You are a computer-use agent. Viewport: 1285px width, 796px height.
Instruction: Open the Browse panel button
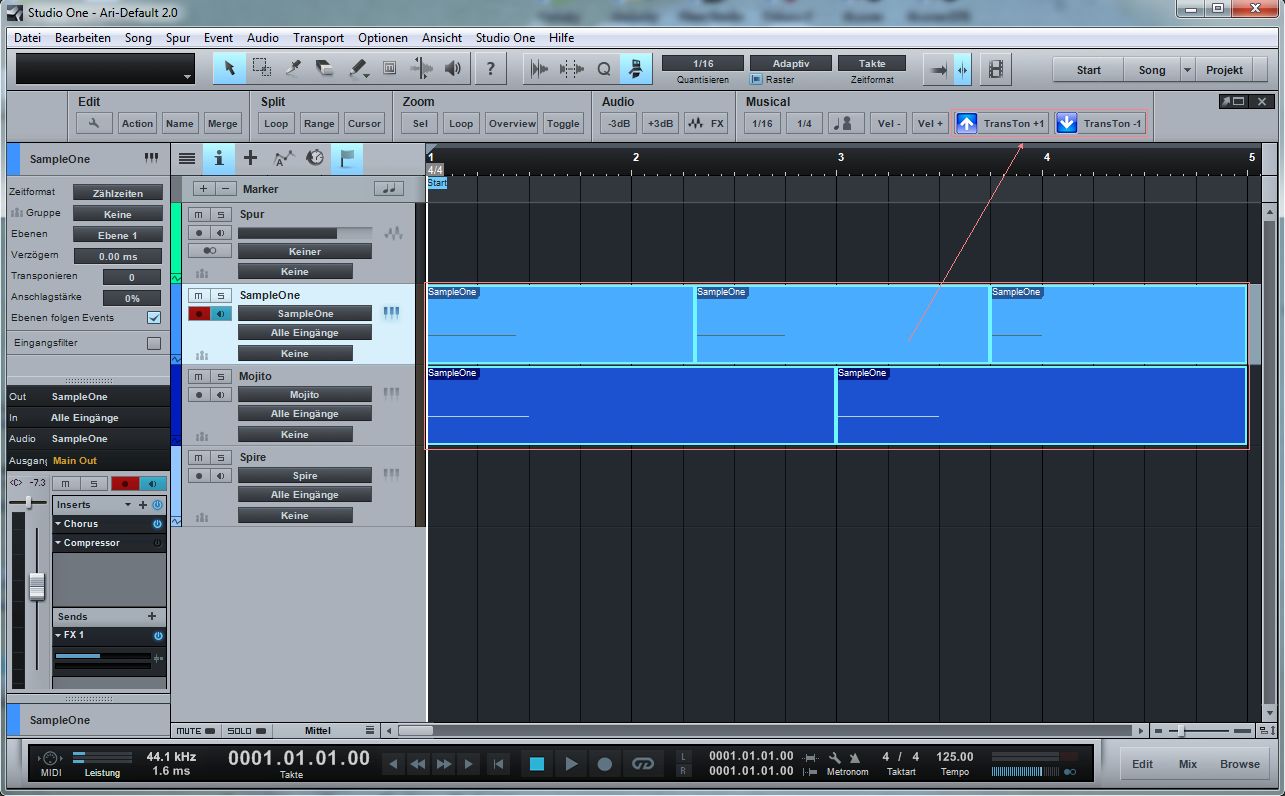coord(1240,764)
